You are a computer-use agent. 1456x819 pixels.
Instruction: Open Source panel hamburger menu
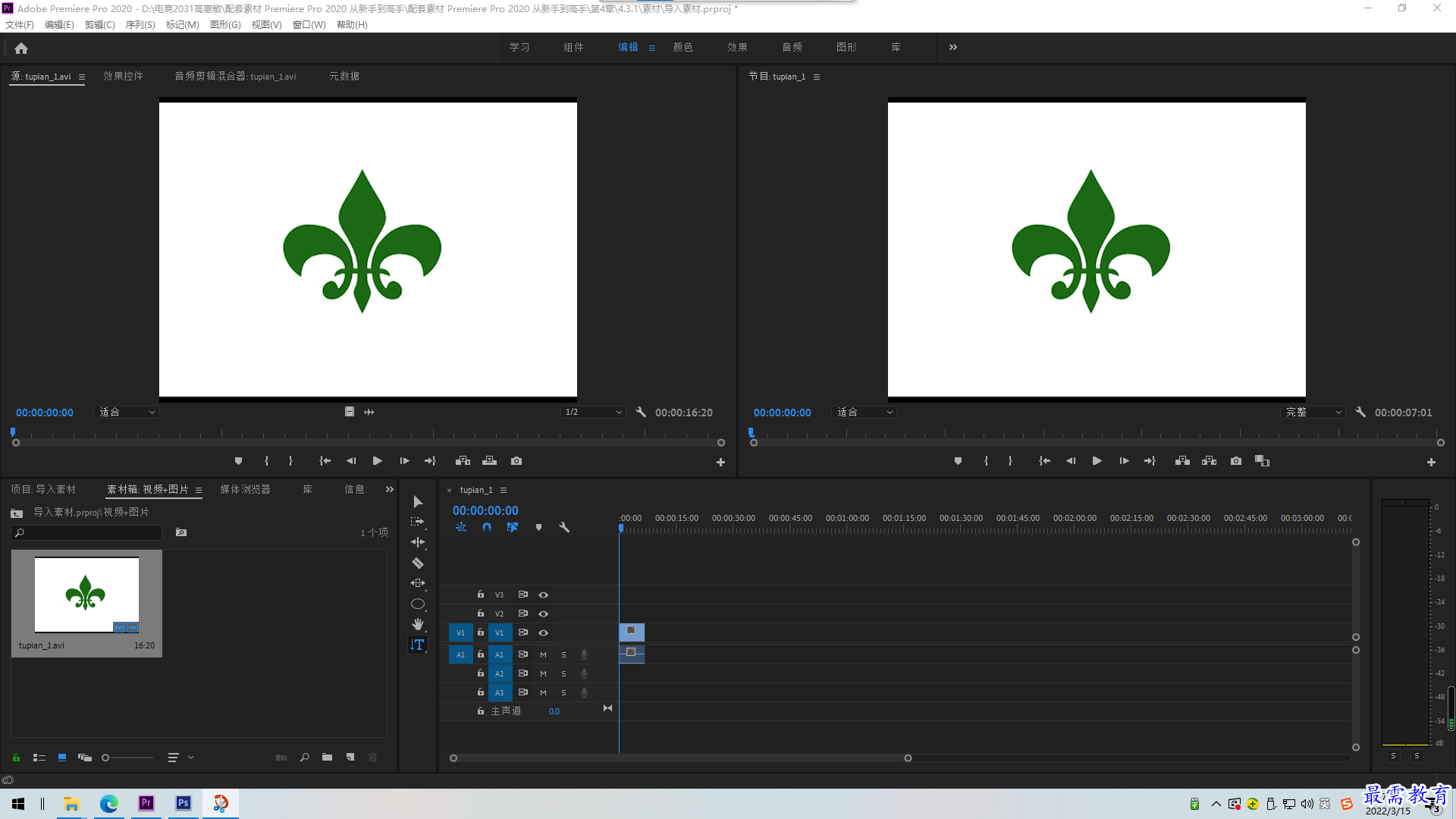click(82, 77)
